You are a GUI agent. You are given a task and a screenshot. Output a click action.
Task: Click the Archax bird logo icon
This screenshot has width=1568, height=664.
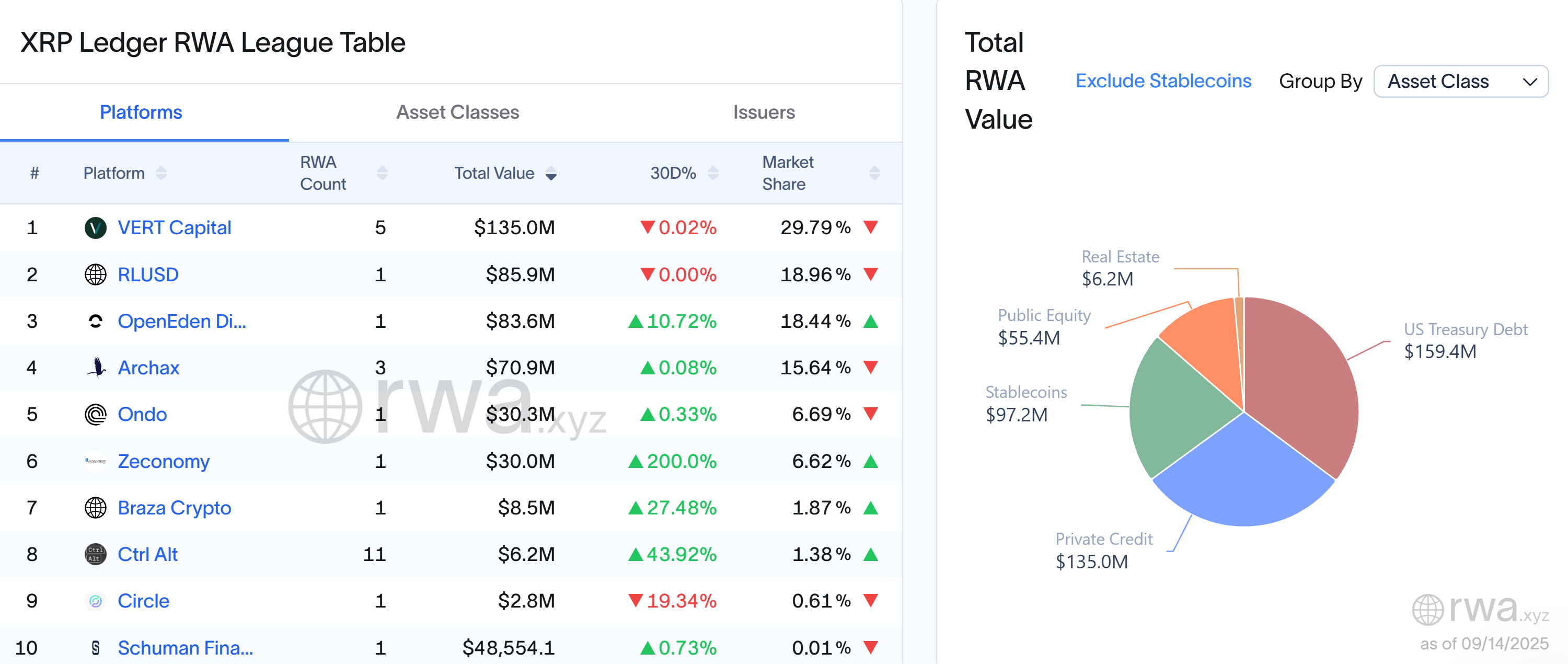click(x=95, y=368)
